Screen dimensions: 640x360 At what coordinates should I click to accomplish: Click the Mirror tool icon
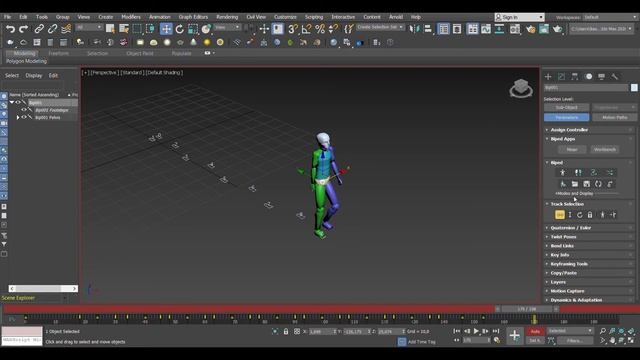pos(414,29)
